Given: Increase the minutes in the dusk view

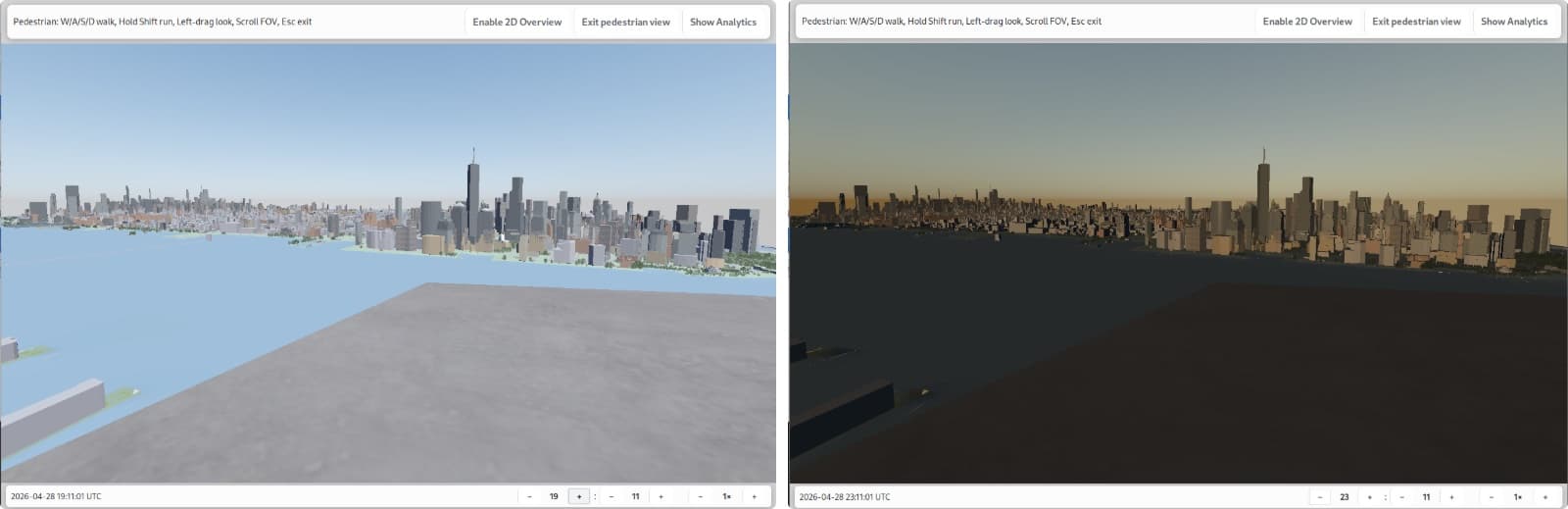Looking at the screenshot, I should (1451, 496).
